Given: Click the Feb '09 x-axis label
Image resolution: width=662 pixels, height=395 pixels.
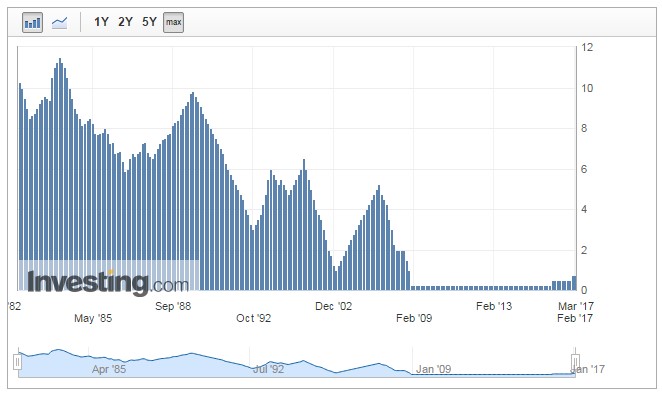Looking at the screenshot, I should tap(414, 318).
